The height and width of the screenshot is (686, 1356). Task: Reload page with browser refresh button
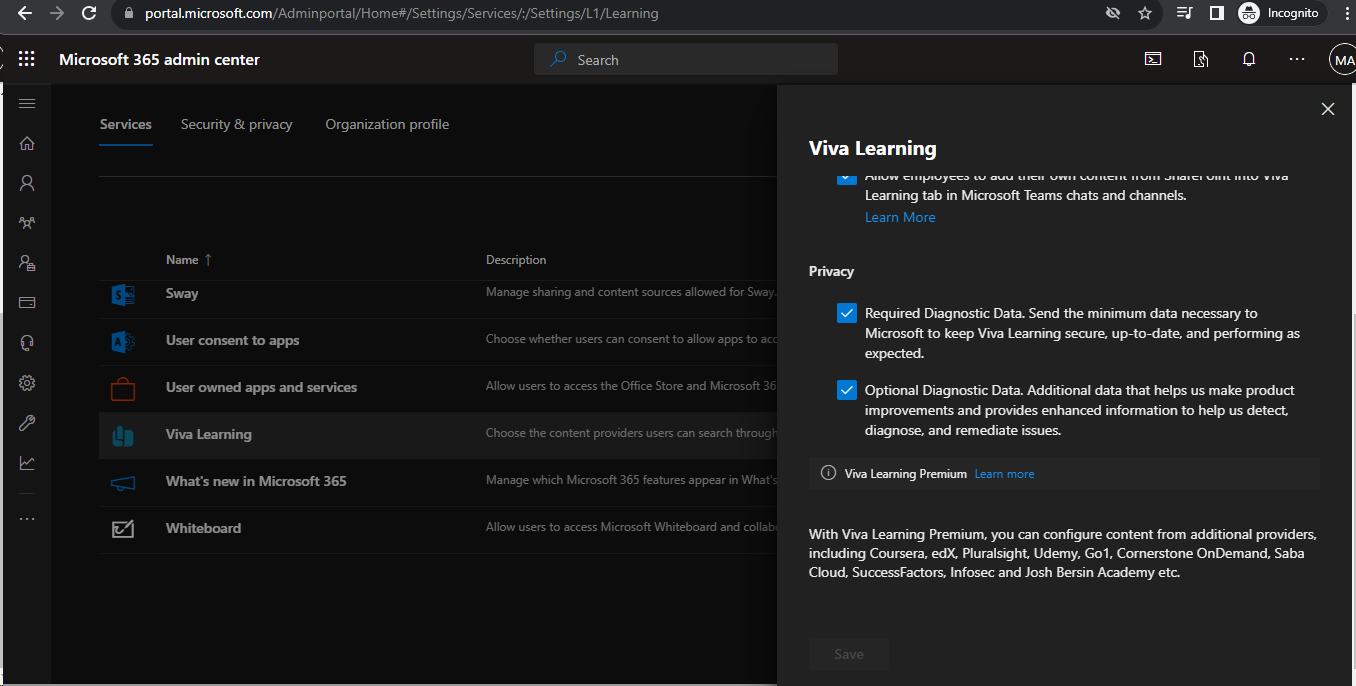(88, 13)
